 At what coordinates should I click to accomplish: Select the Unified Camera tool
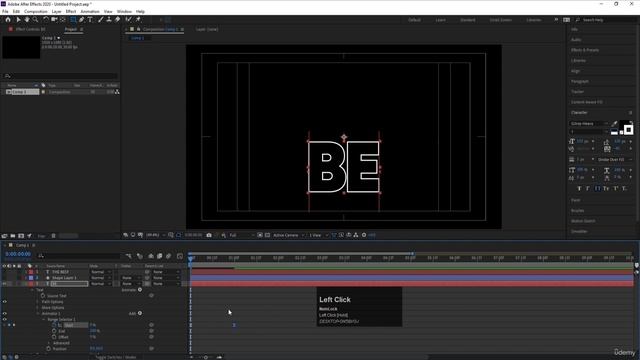point(54,20)
